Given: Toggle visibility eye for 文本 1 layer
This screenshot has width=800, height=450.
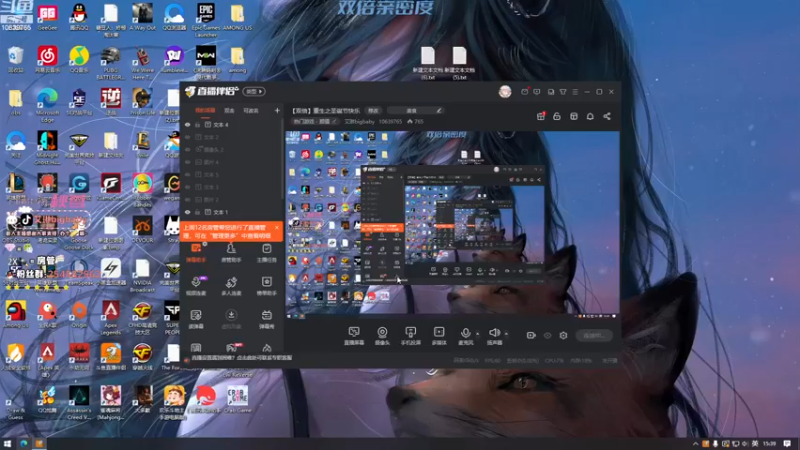Looking at the screenshot, I should 187,212.
